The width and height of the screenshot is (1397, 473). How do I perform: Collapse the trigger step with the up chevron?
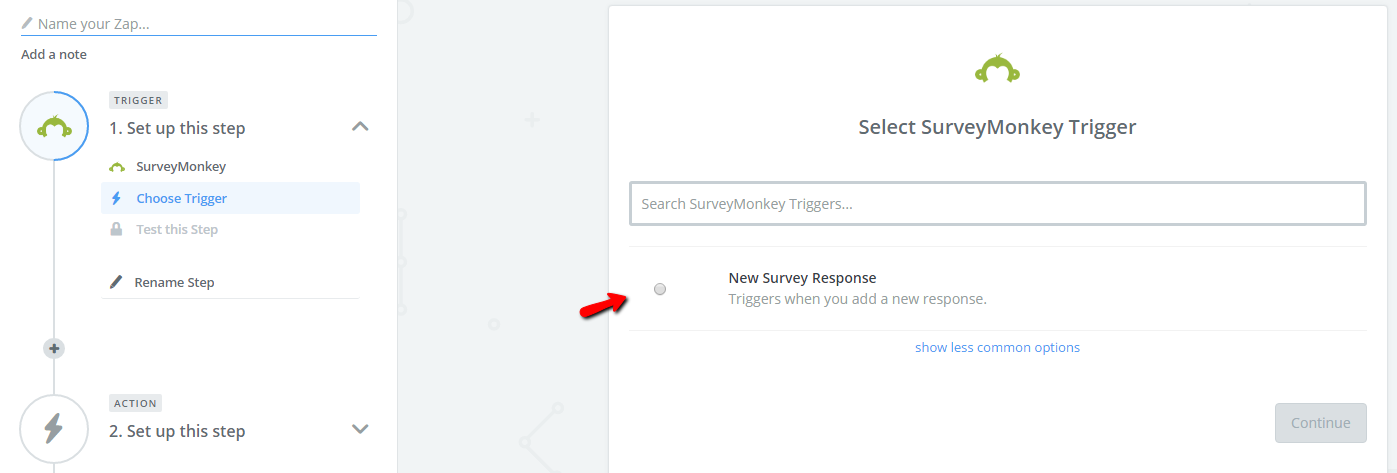point(361,126)
